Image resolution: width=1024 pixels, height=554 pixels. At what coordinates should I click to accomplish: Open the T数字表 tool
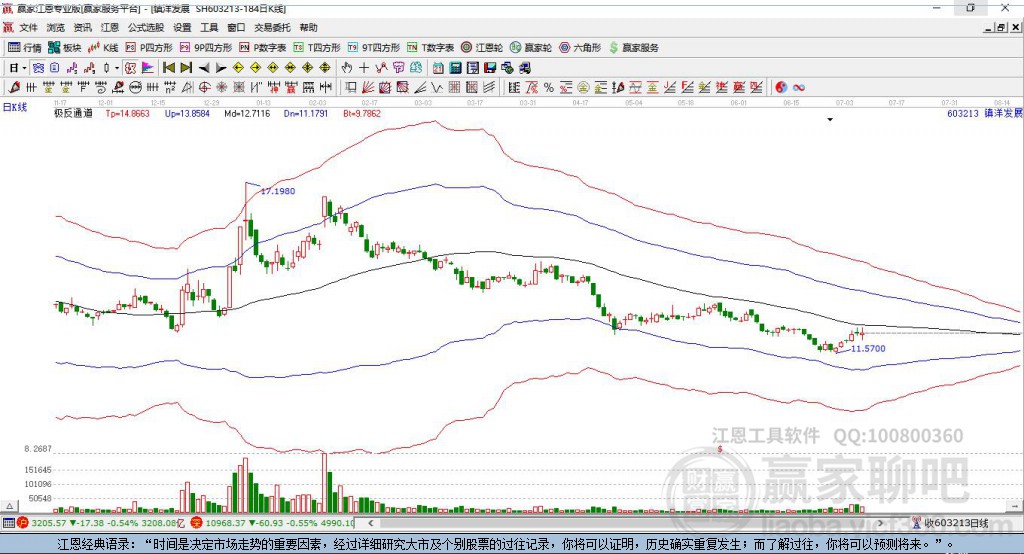coord(430,48)
